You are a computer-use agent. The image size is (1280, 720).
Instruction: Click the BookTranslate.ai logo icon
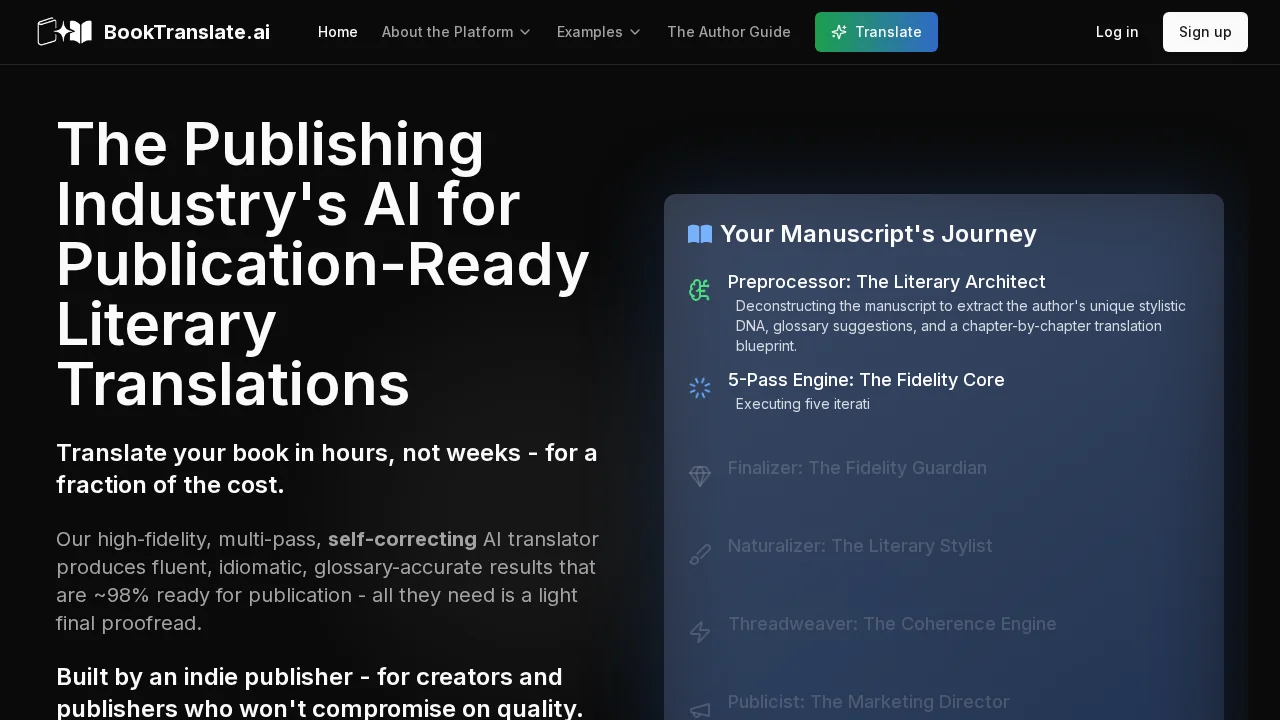[x=64, y=31]
